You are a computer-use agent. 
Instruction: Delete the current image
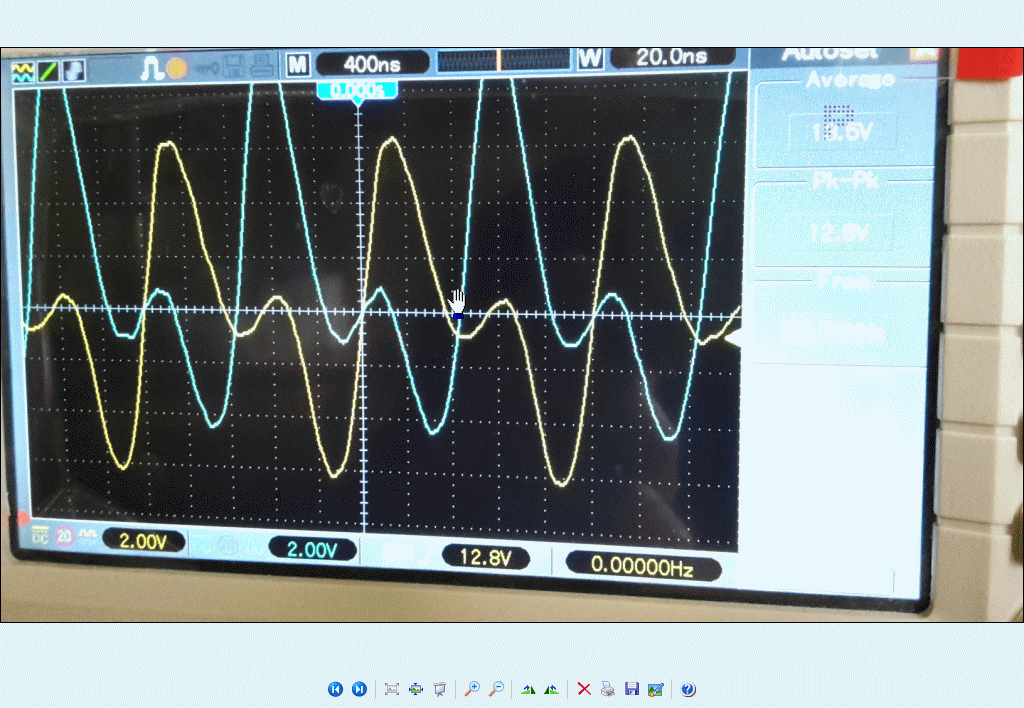584,689
